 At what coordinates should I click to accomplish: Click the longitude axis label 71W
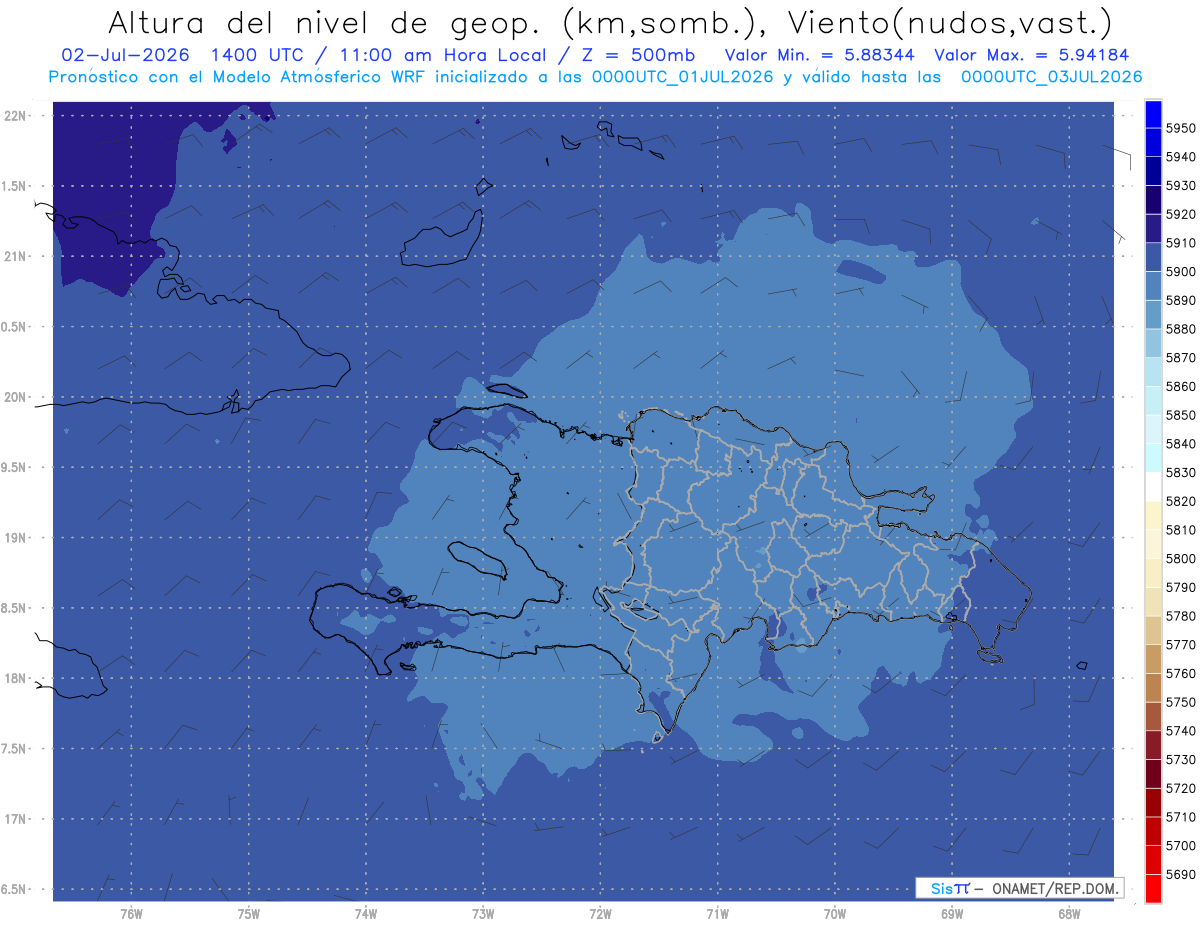tap(717, 913)
